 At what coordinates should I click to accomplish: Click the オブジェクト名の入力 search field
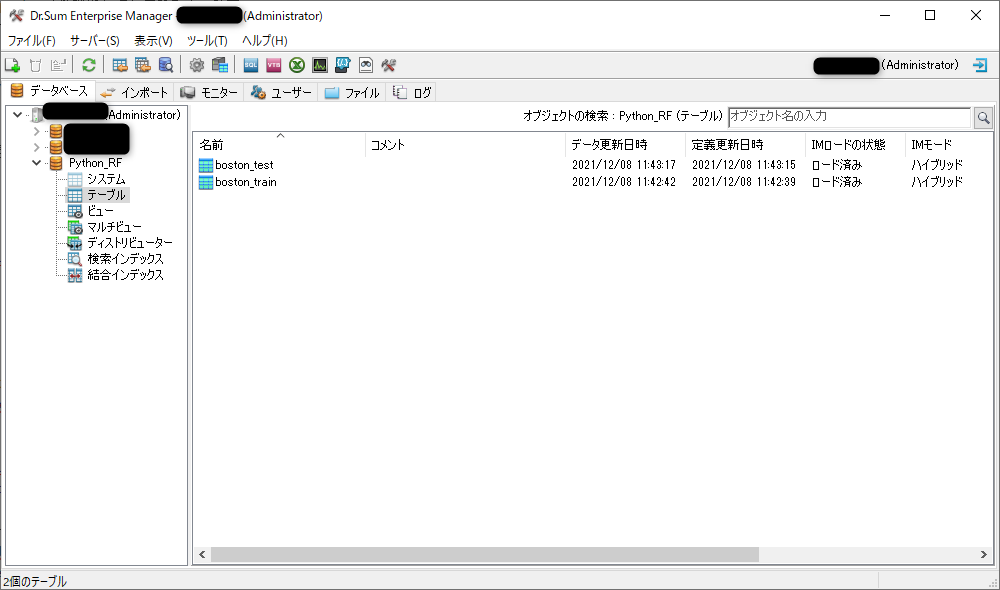[849, 117]
